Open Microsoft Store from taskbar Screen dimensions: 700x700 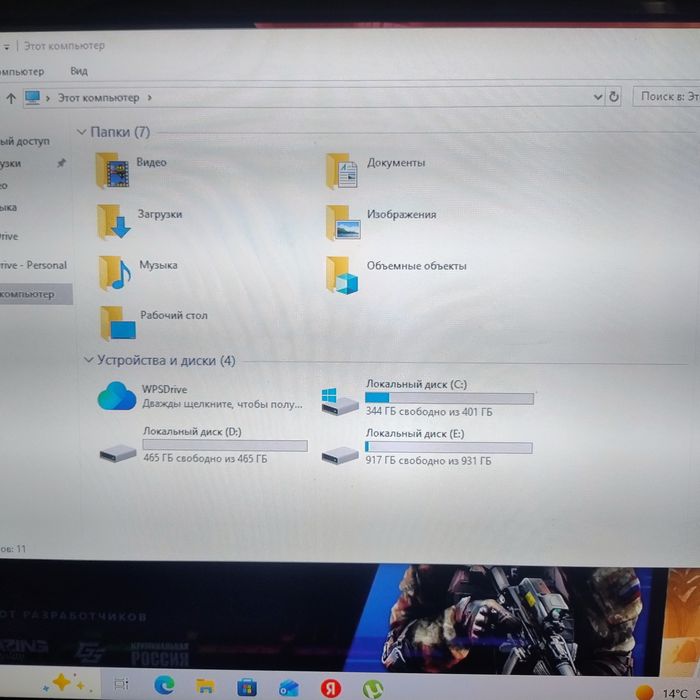tap(246, 687)
